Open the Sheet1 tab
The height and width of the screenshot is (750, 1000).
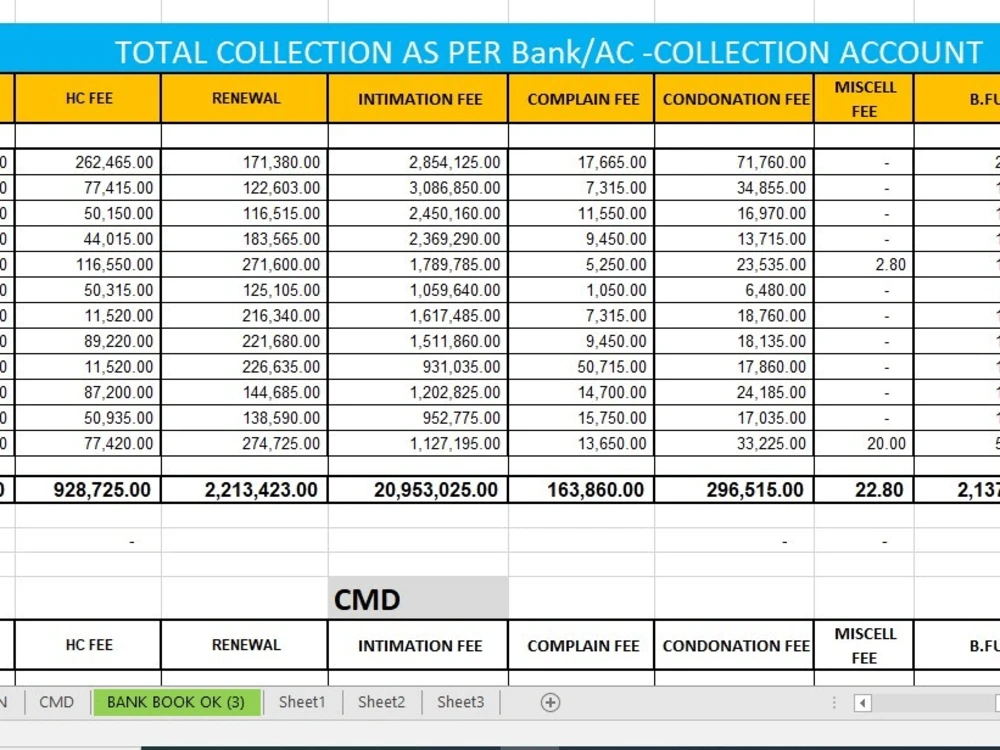pyautogui.click(x=302, y=702)
